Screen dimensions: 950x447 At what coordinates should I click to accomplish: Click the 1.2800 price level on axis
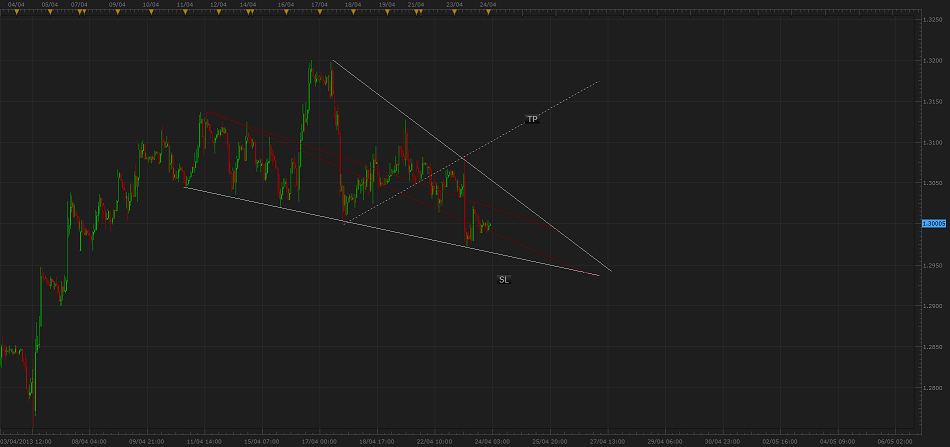931,388
